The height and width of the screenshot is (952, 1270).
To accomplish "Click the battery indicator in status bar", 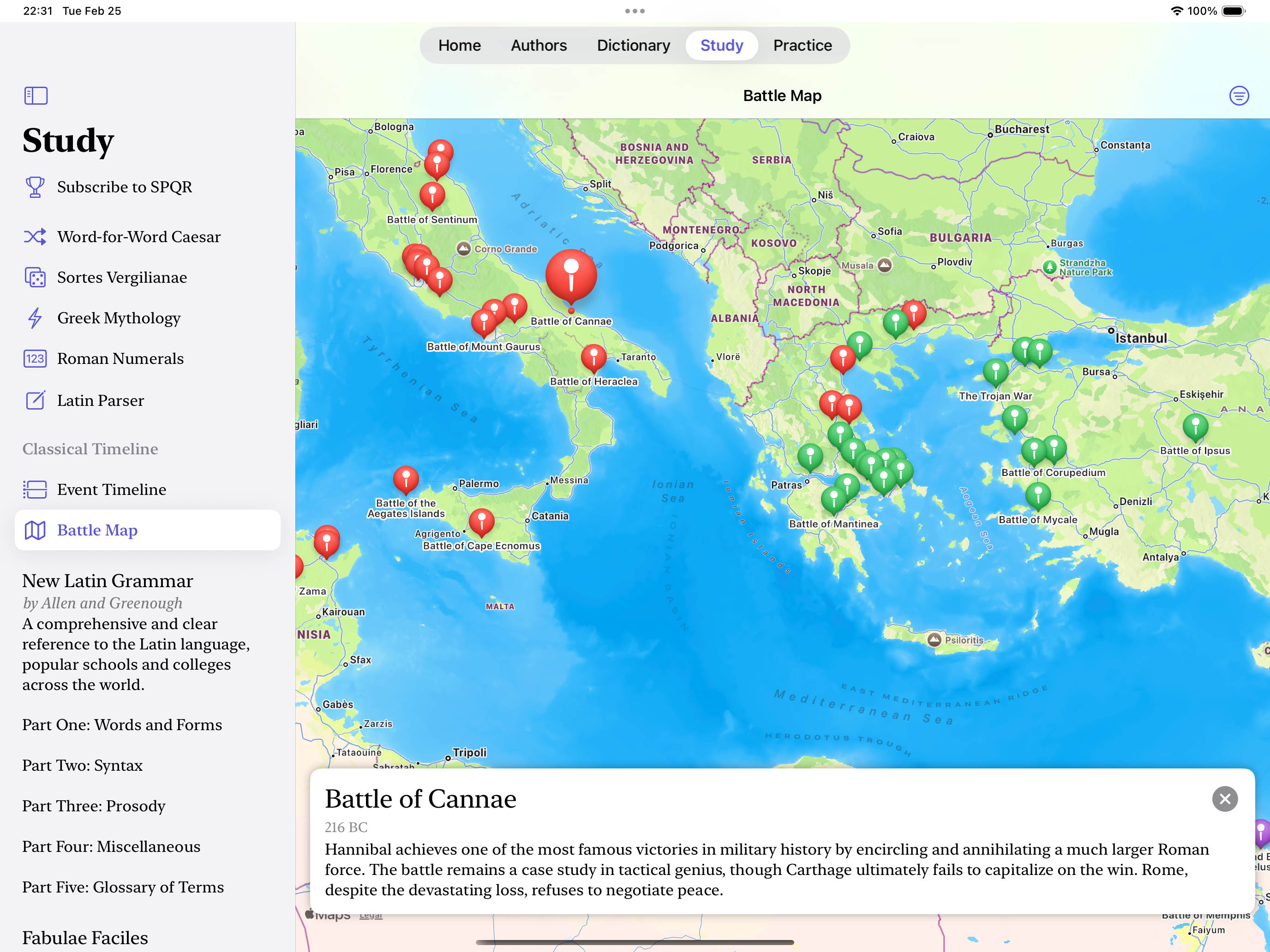I will [1233, 11].
